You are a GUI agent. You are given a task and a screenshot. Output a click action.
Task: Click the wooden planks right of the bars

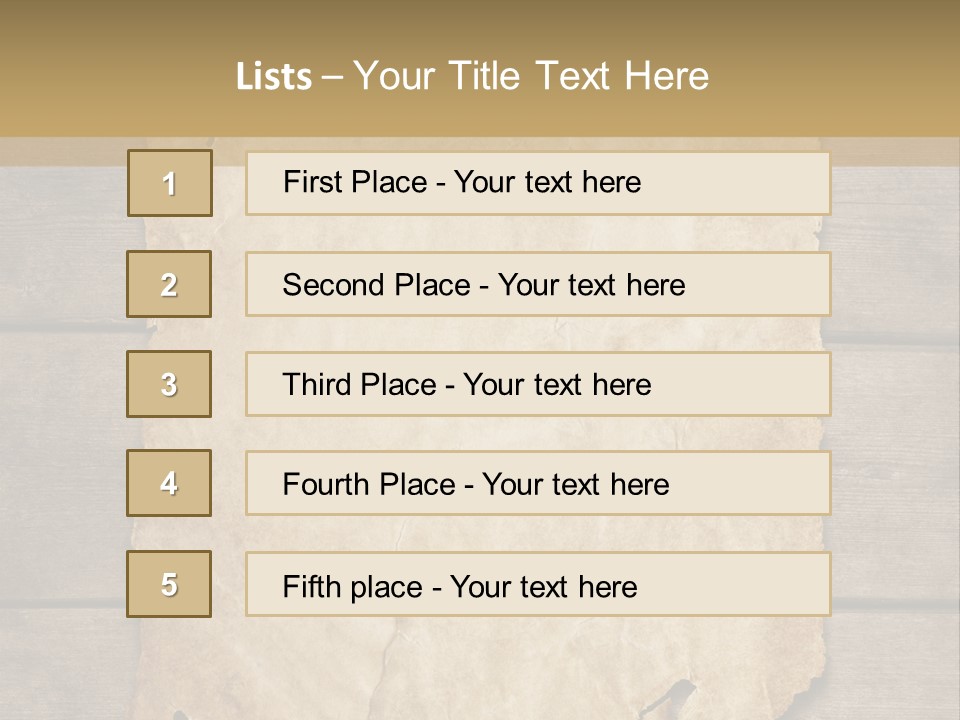[x=894, y=398]
